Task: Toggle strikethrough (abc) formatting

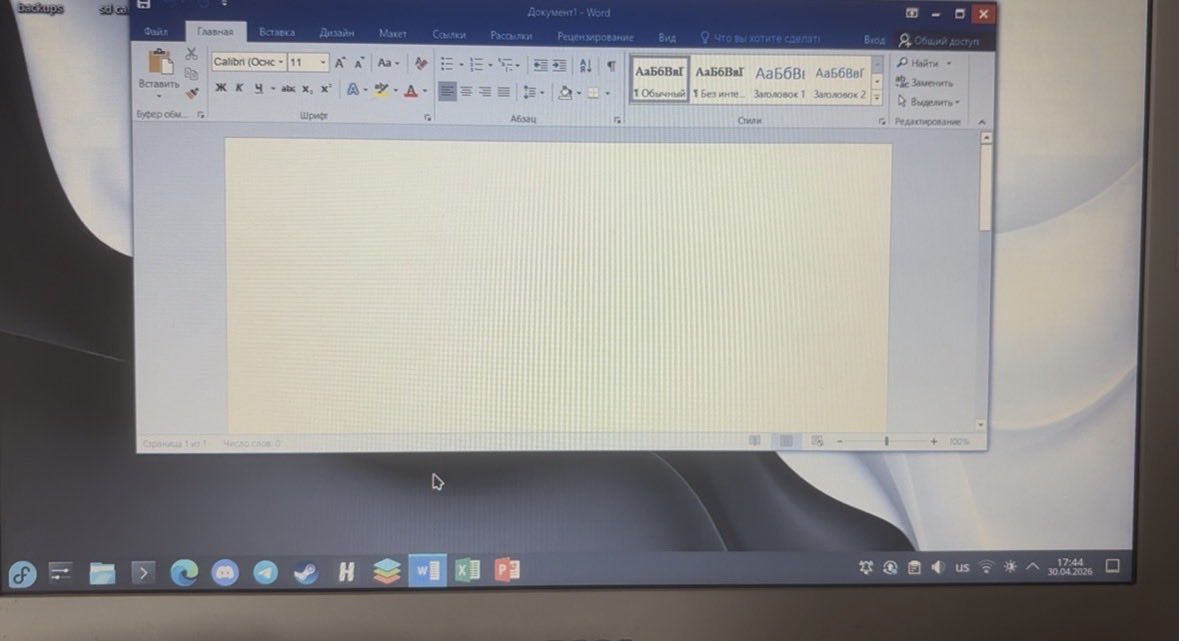Action: [x=287, y=89]
